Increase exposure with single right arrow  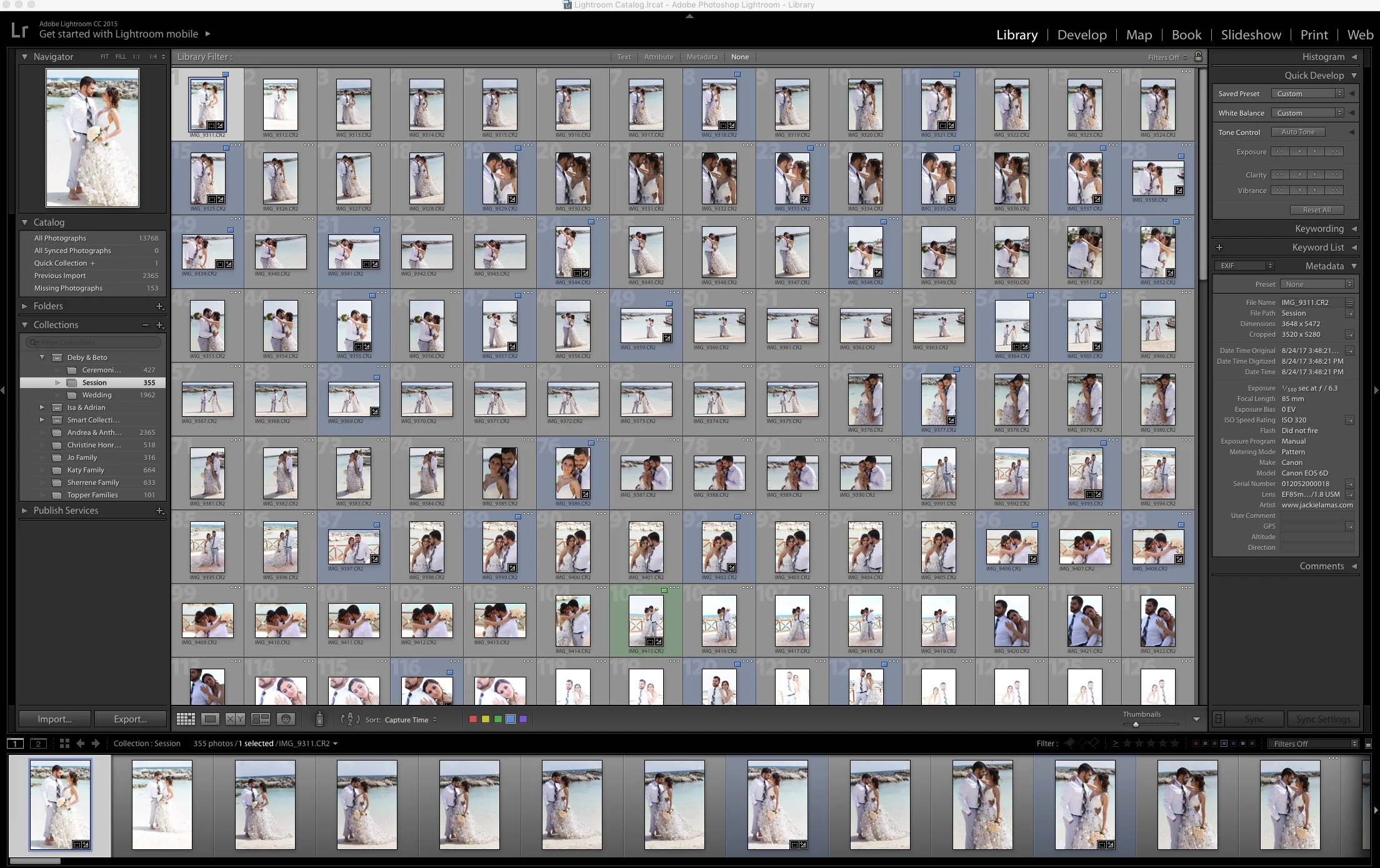1315,151
